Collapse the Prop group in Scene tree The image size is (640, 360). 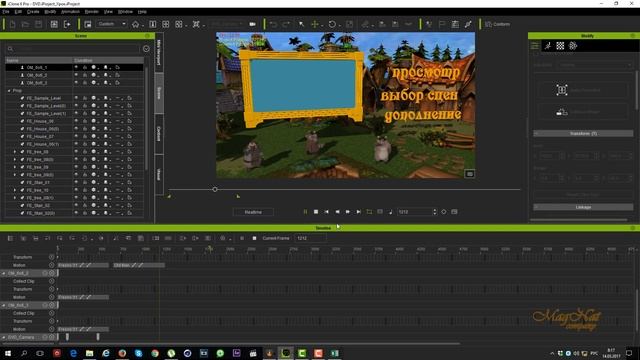(9, 91)
